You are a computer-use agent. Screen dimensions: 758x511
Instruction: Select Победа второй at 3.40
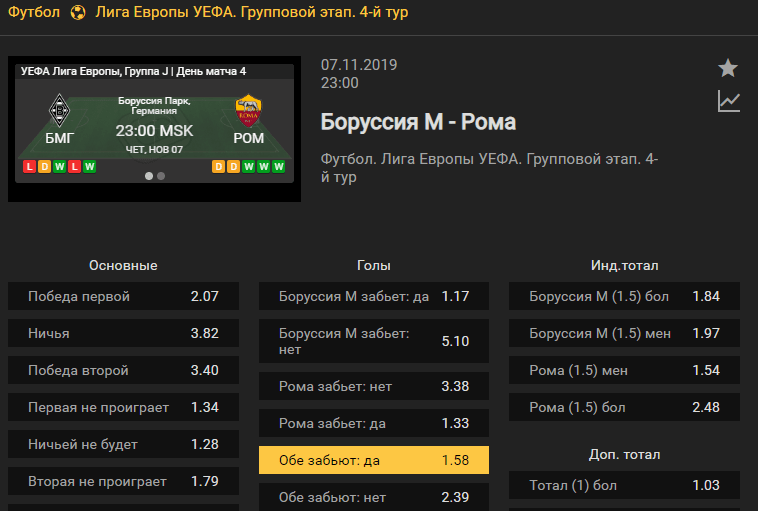123,370
